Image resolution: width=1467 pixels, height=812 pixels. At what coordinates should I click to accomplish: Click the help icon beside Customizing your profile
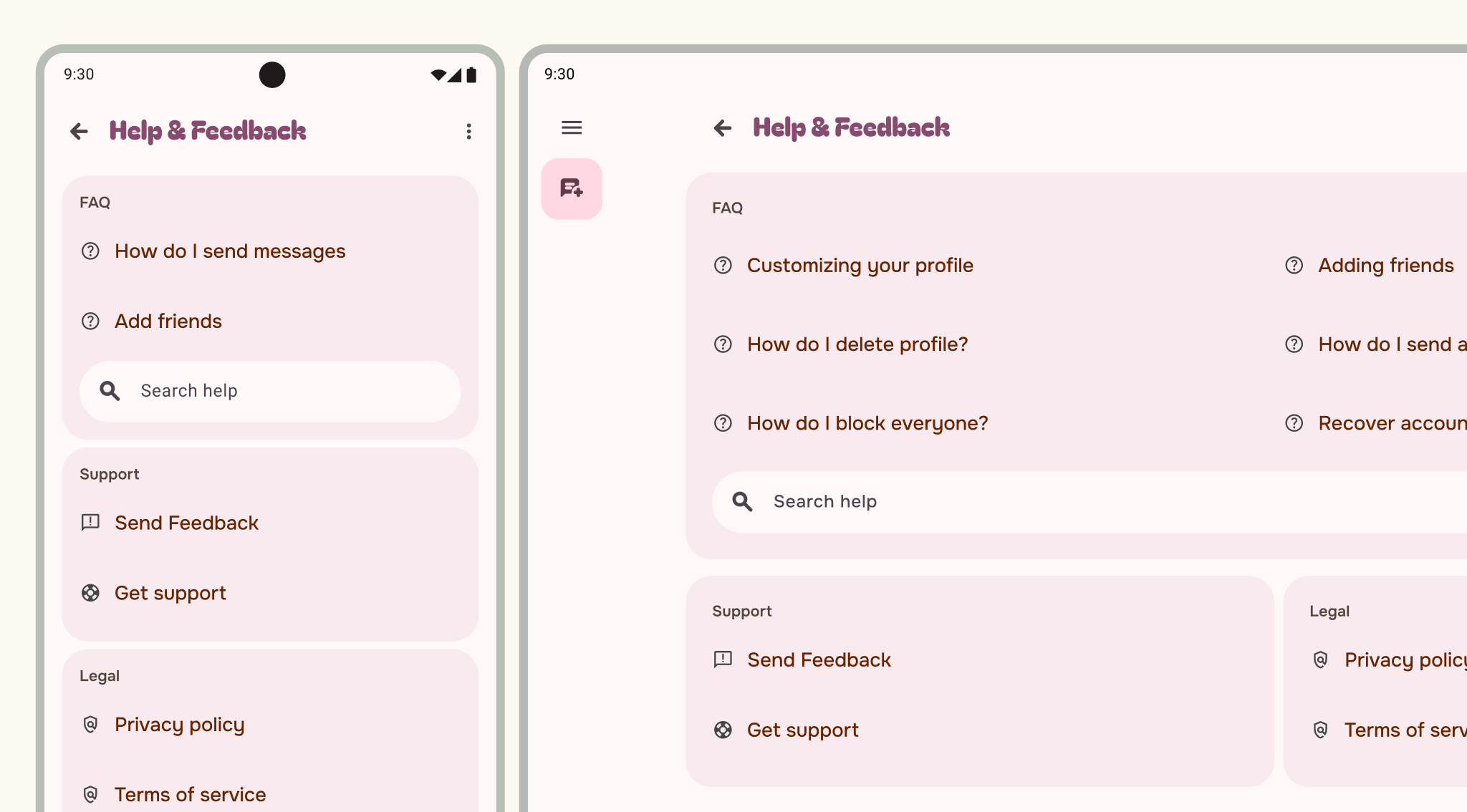pyautogui.click(x=723, y=266)
